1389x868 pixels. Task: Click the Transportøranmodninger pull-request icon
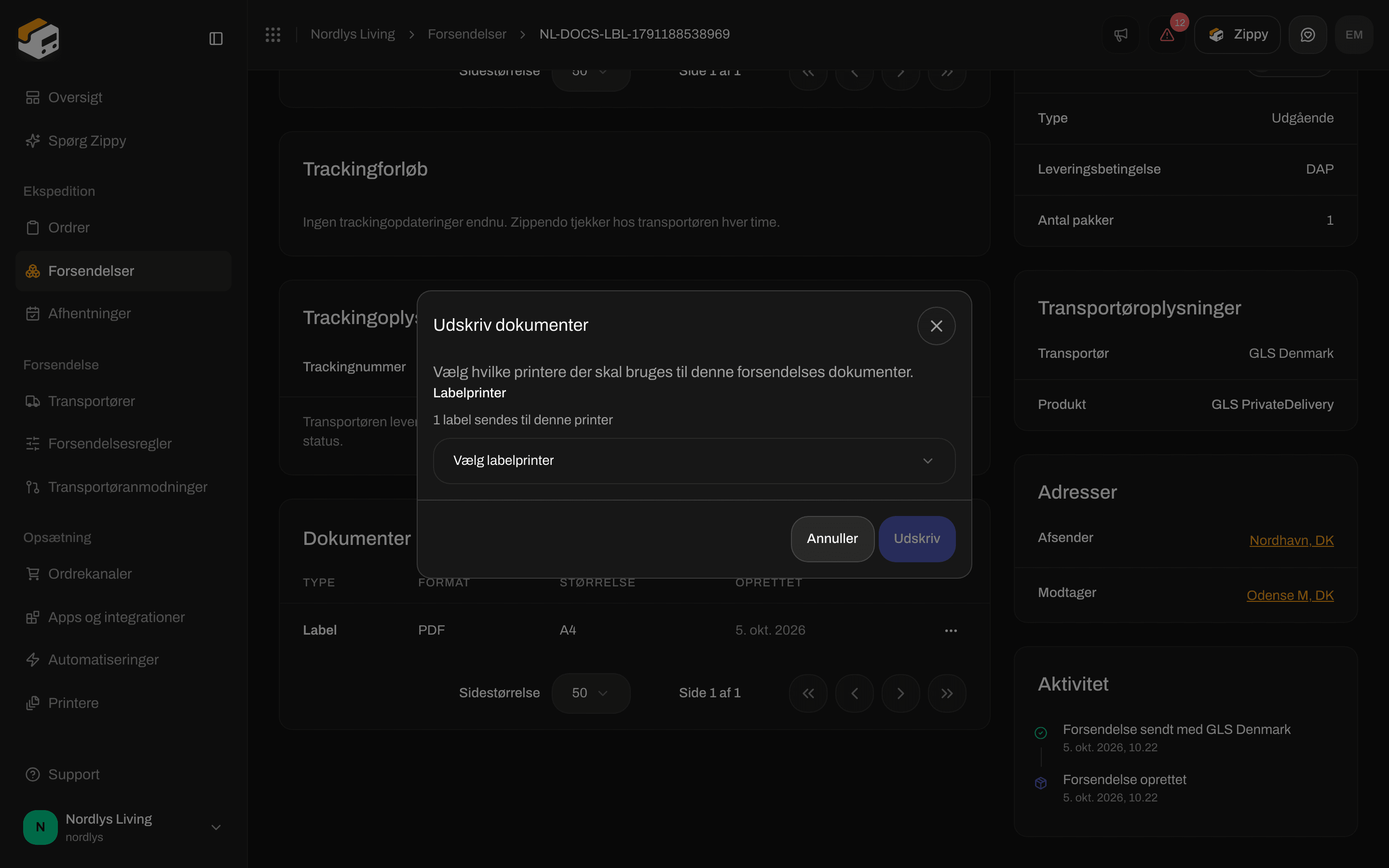pos(33,487)
